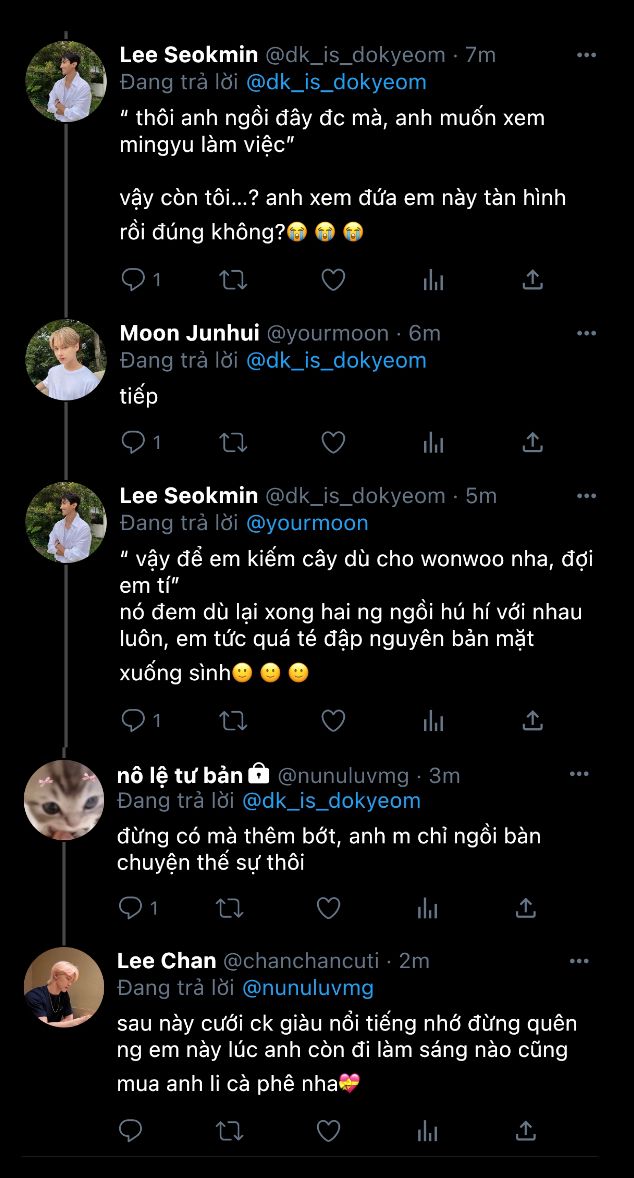Image resolution: width=634 pixels, height=1178 pixels.
Task: Like nô lệ tư bản's reply
Action: coord(329,907)
